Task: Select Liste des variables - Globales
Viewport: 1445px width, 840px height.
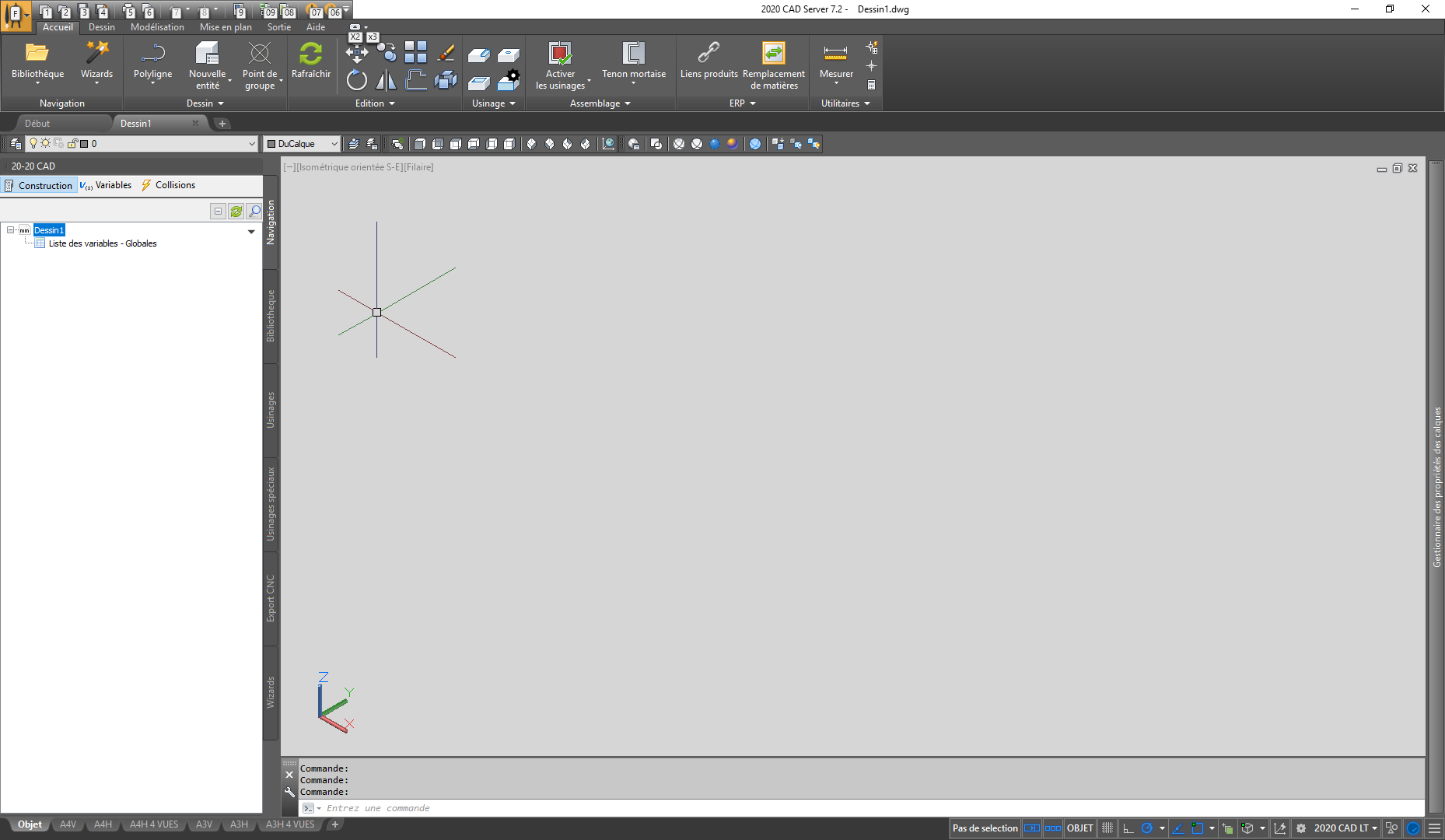Action: click(x=103, y=243)
